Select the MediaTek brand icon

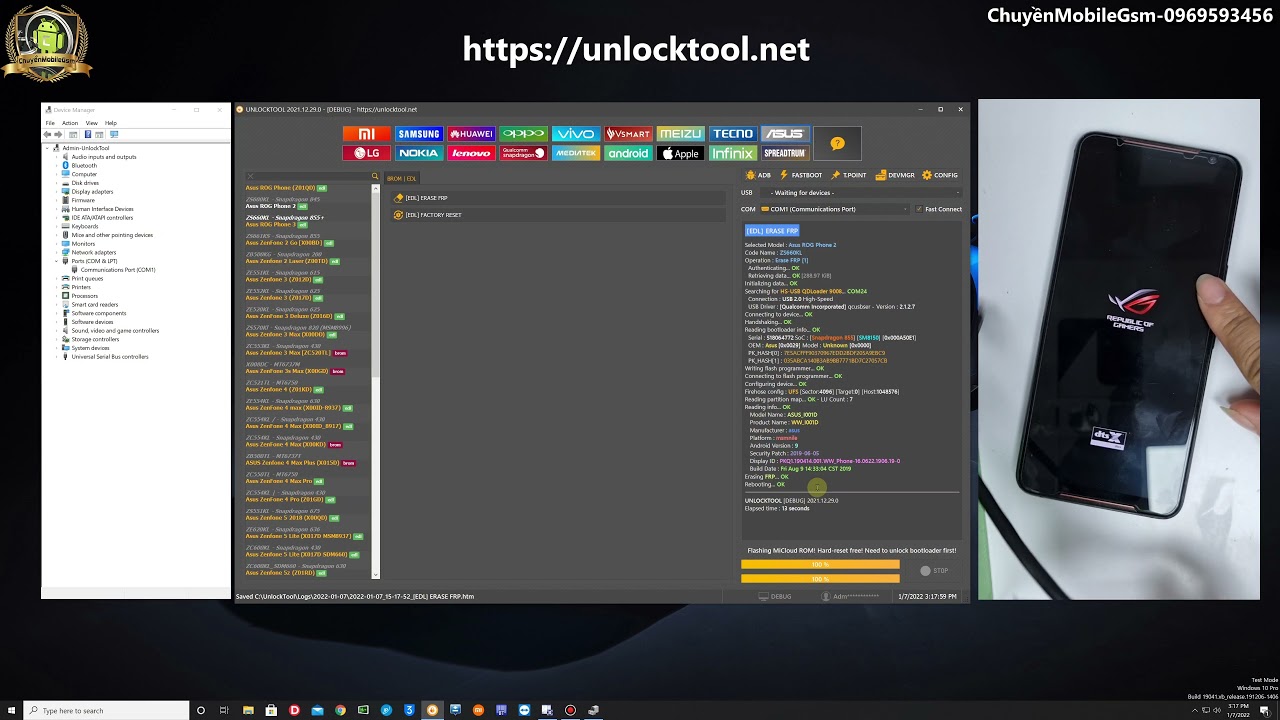pyautogui.click(x=575, y=153)
